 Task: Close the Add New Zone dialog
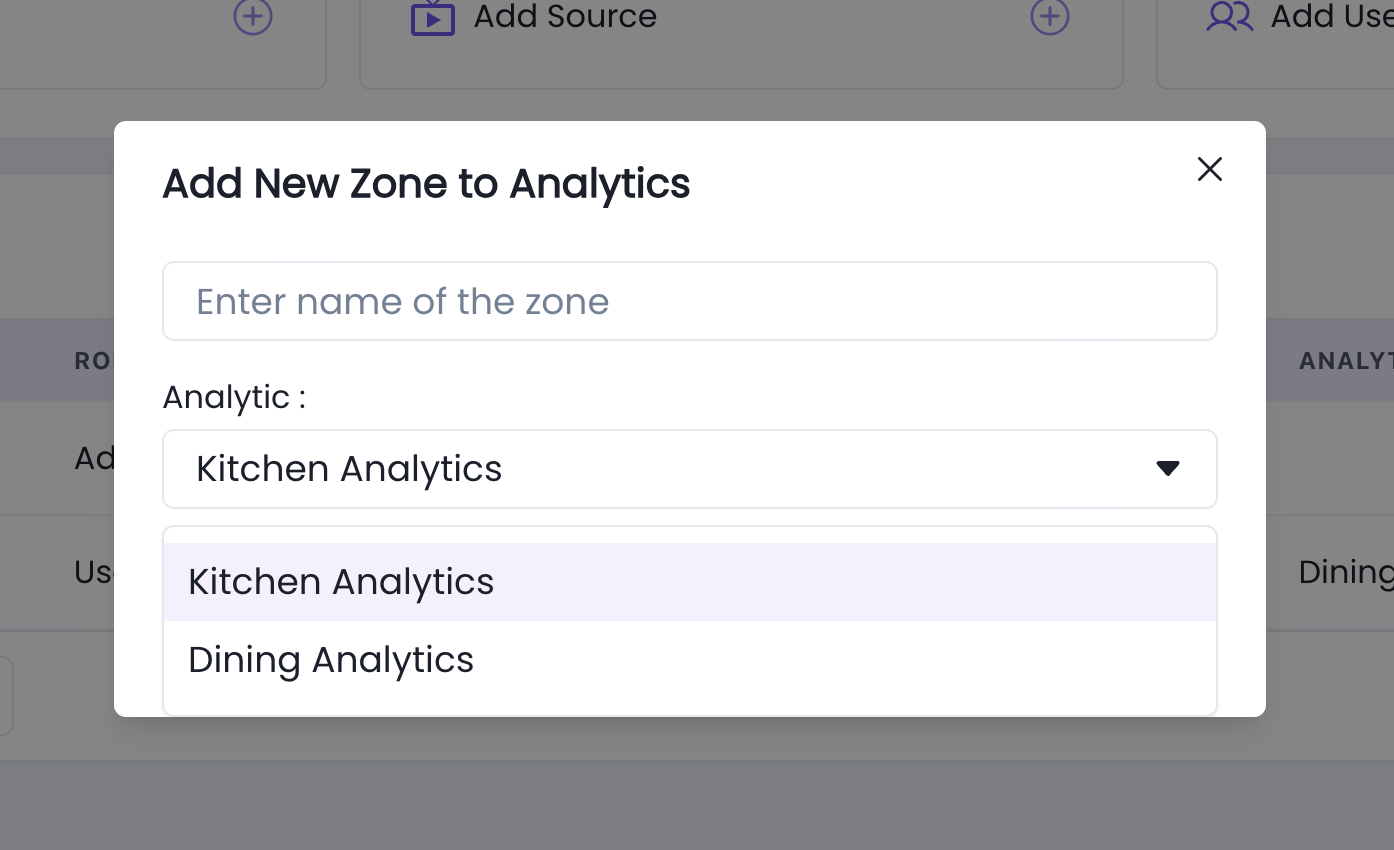(x=1210, y=169)
